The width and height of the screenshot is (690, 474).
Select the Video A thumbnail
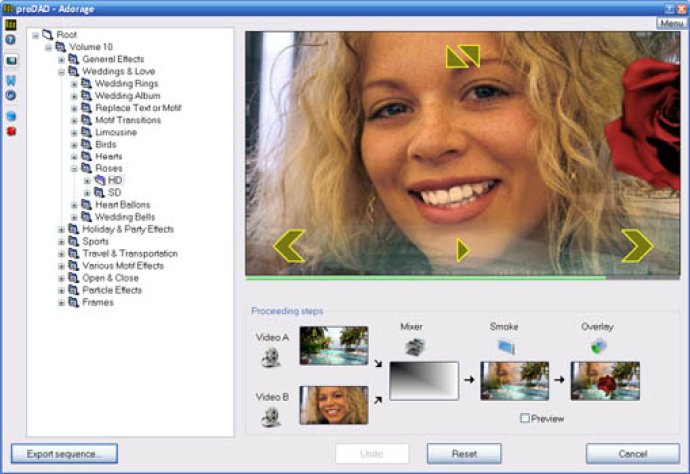[334, 346]
